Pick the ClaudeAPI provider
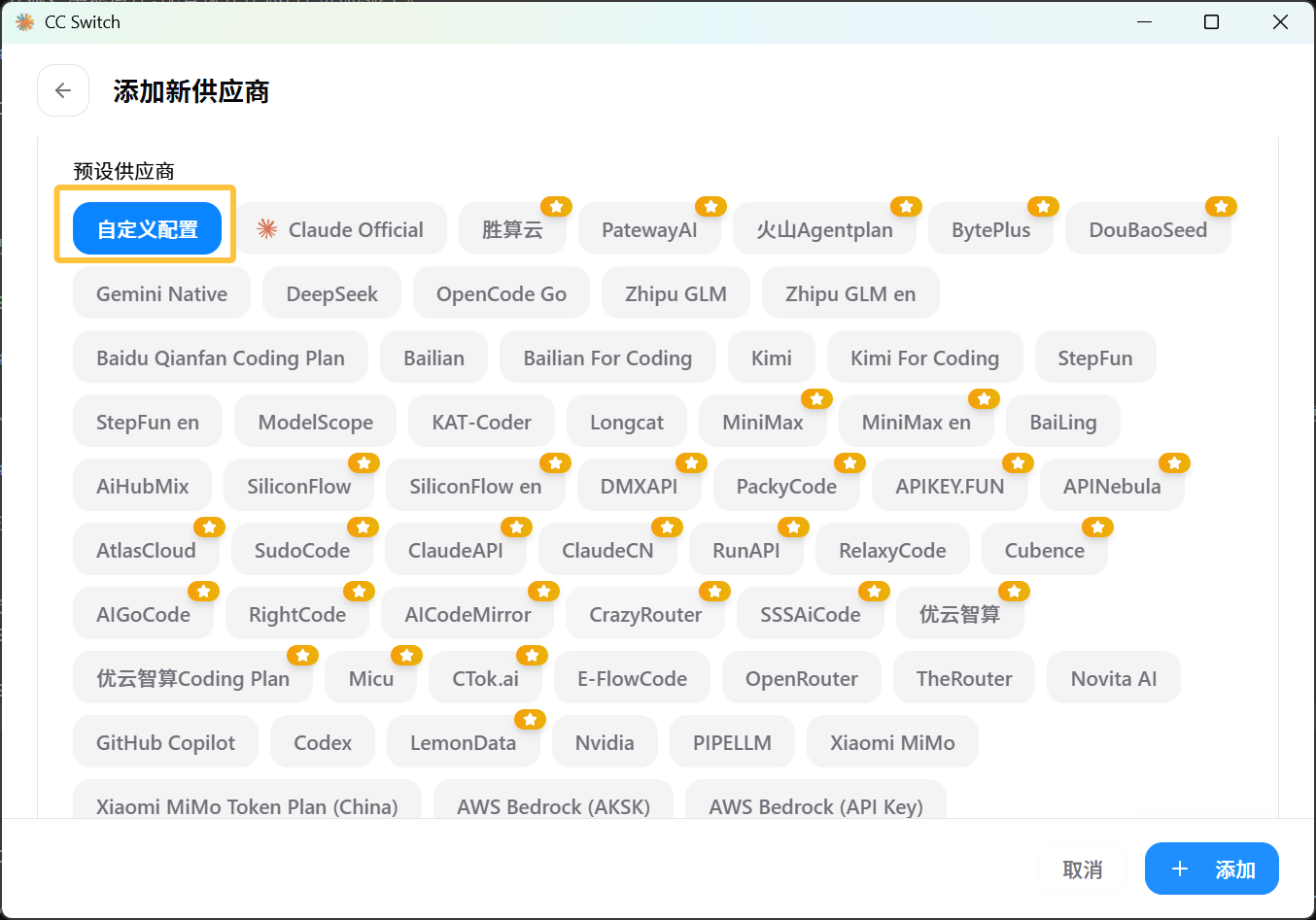The image size is (1316, 920). tap(455, 550)
